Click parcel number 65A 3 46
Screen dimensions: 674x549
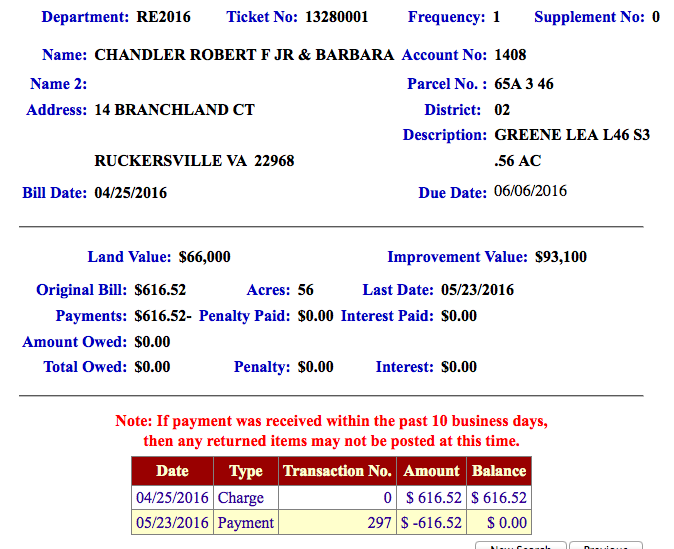pos(524,84)
